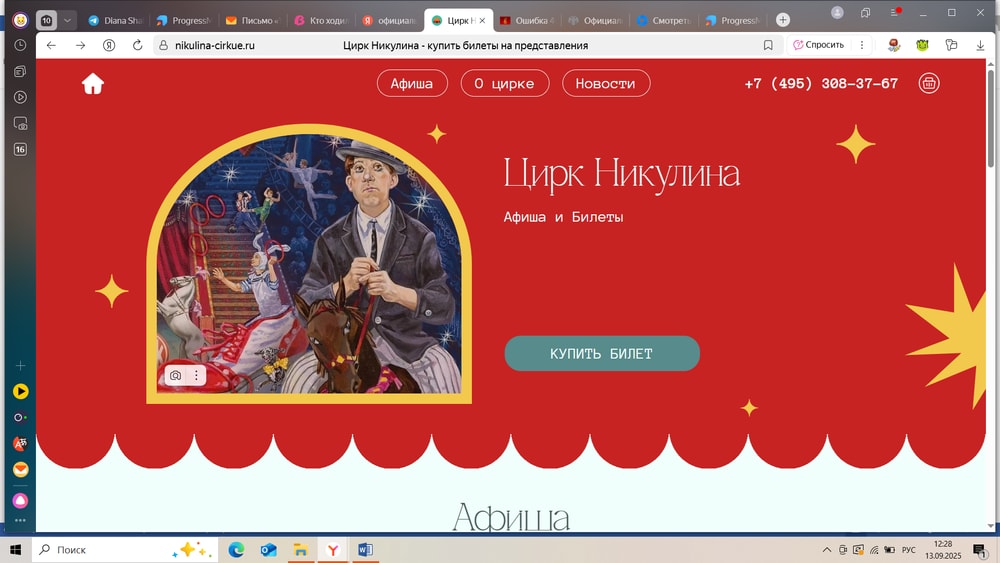Switch to the Diana Sha Telegram tab
This screenshot has height=563, width=1000.
click(x=115, y=20)
